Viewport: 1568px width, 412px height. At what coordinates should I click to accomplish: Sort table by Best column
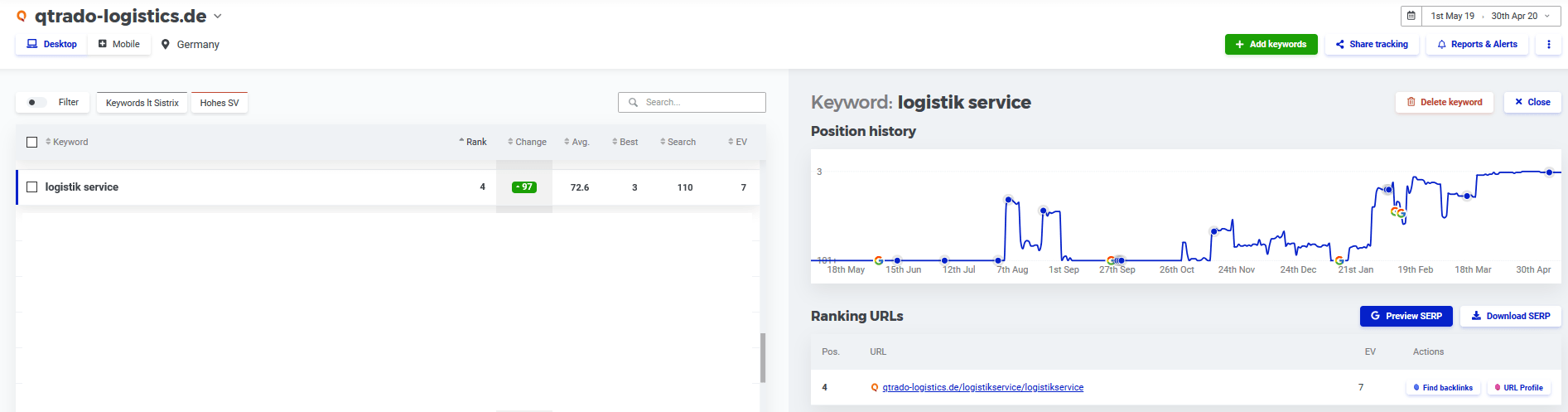tap(625, 142)
